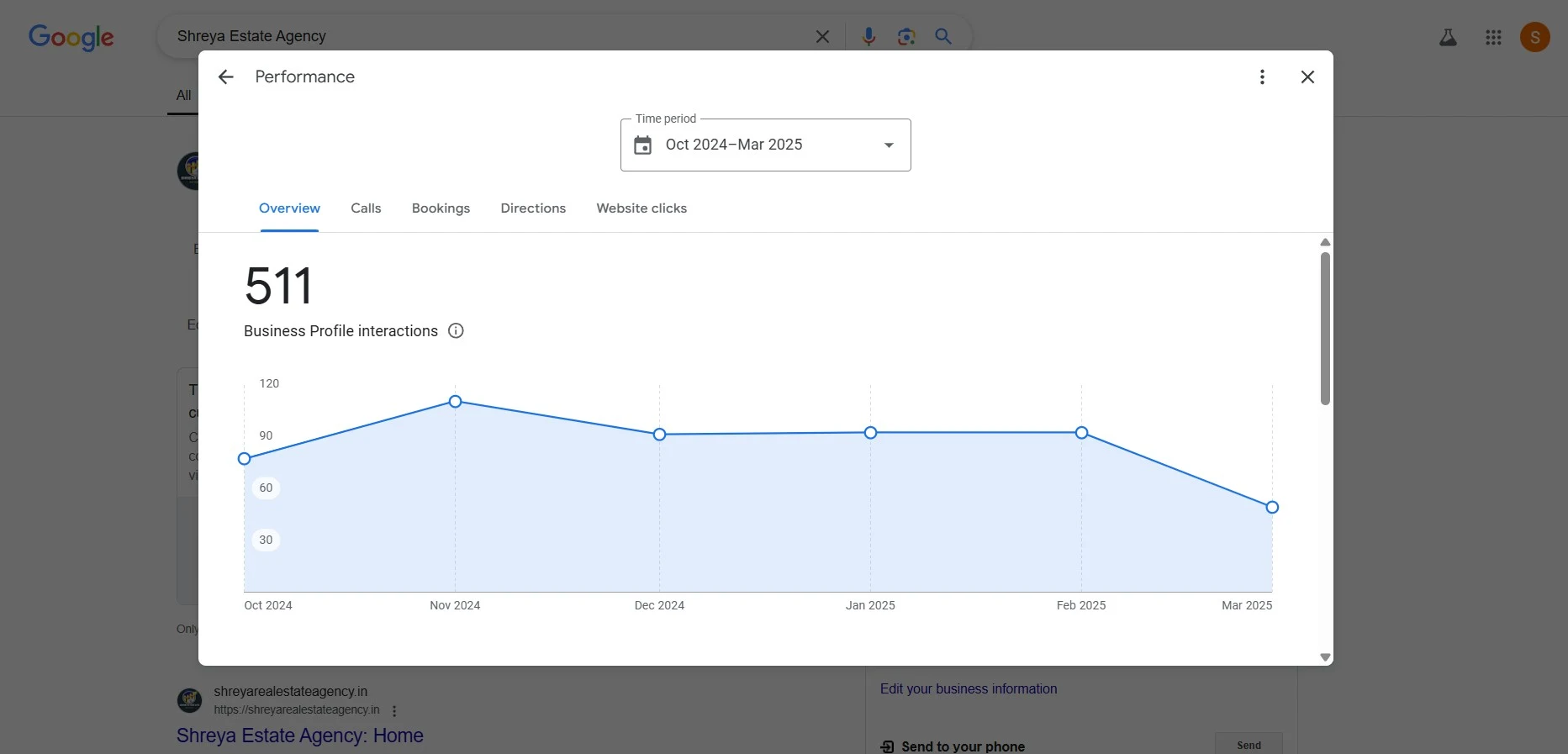The height and width of the screenshot is (754, 1568).
Task: Switch to the Calls tab
Action: tap(366, 208)
